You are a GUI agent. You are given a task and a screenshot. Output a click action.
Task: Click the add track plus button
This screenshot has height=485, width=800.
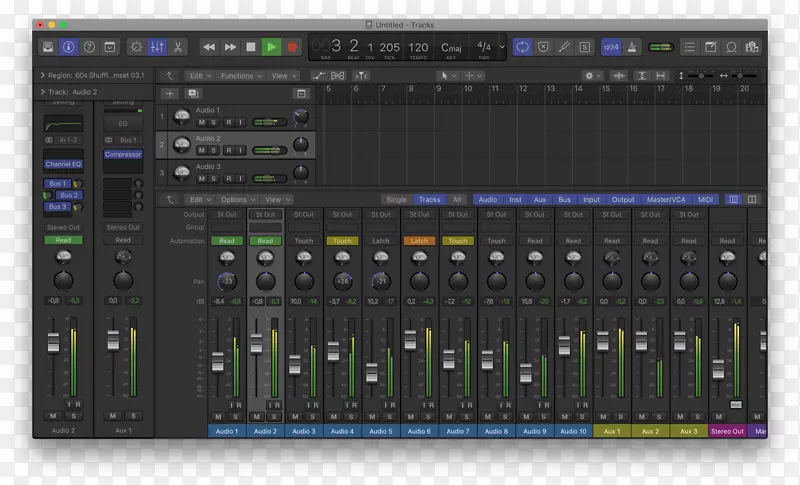(170, 93)
